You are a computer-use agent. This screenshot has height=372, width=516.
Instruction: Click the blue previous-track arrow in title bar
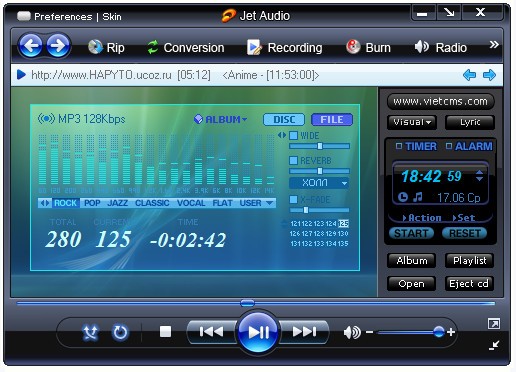(470, 75)
